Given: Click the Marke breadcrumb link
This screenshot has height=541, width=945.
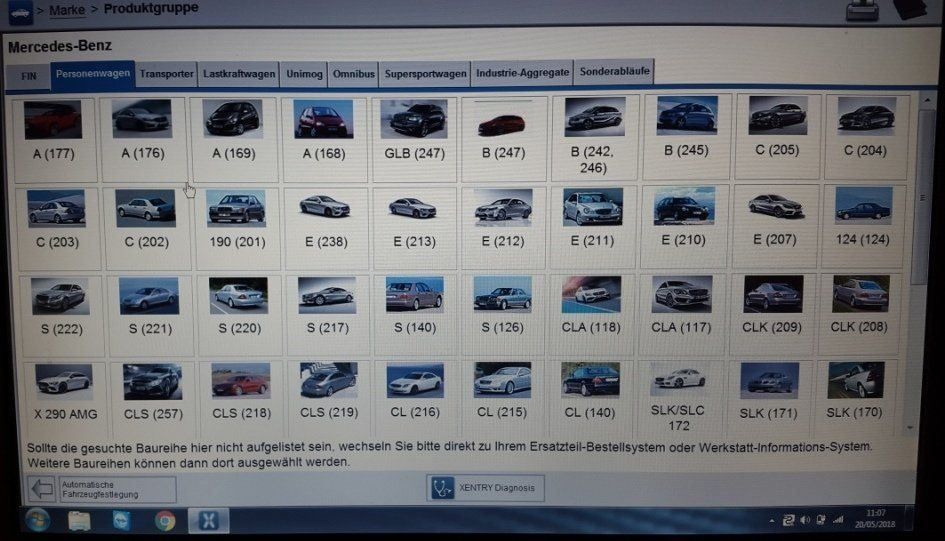Looking at the screenshot, I should pos(67,10).
